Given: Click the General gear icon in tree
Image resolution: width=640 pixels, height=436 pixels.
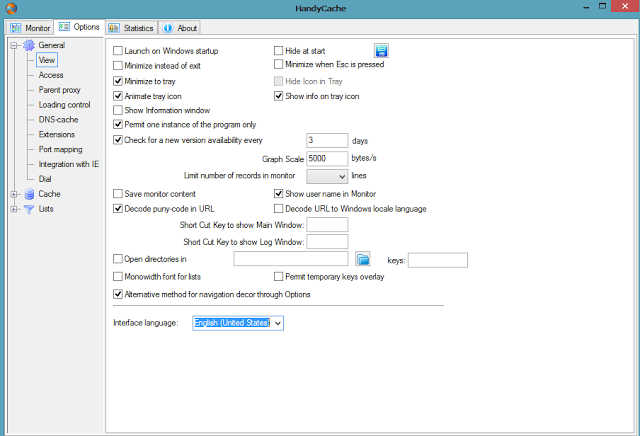Looking at the screenshot, I should pyautogui.click(x=29, y=45).
